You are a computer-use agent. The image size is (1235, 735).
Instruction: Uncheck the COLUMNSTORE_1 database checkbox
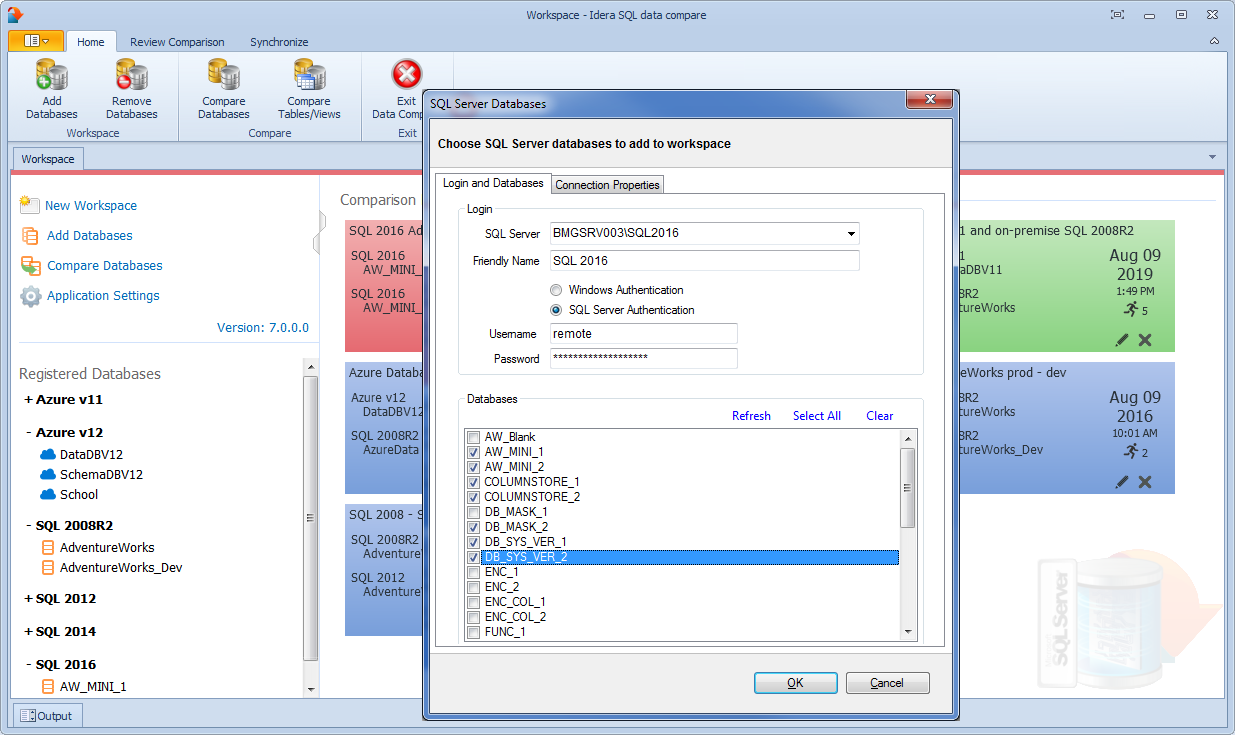point(474,482)
